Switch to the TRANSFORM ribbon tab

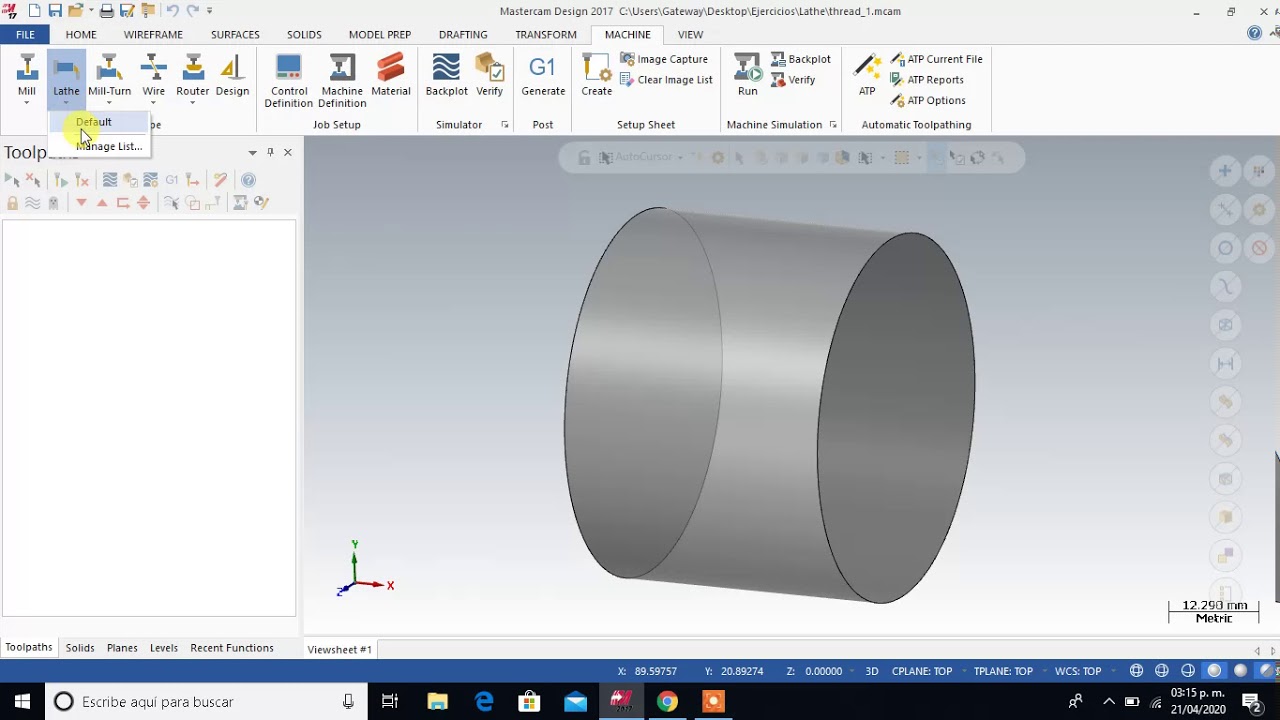[x=546, y=34]
